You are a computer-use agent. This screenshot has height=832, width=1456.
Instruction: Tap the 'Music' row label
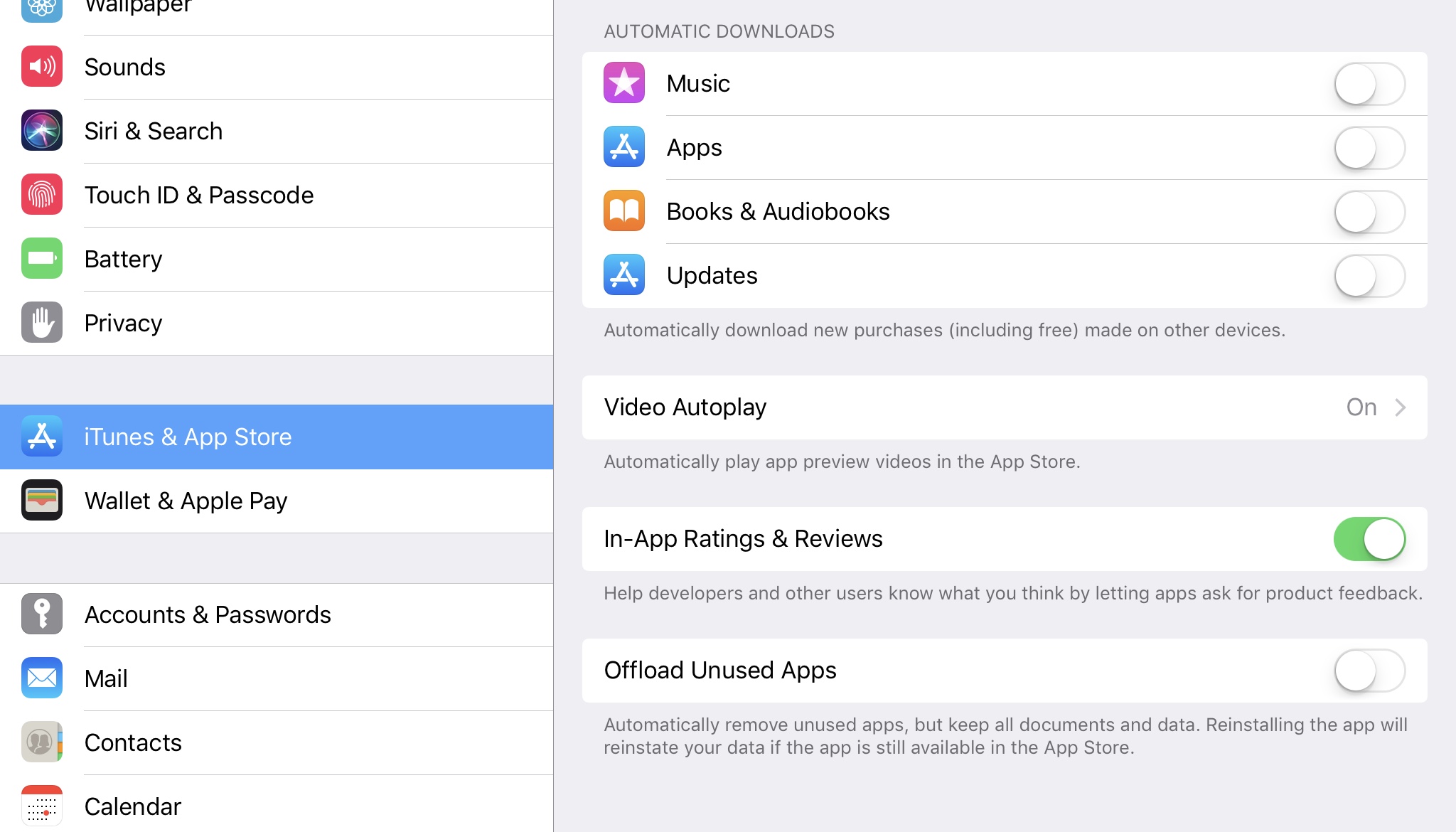[698, 84]
